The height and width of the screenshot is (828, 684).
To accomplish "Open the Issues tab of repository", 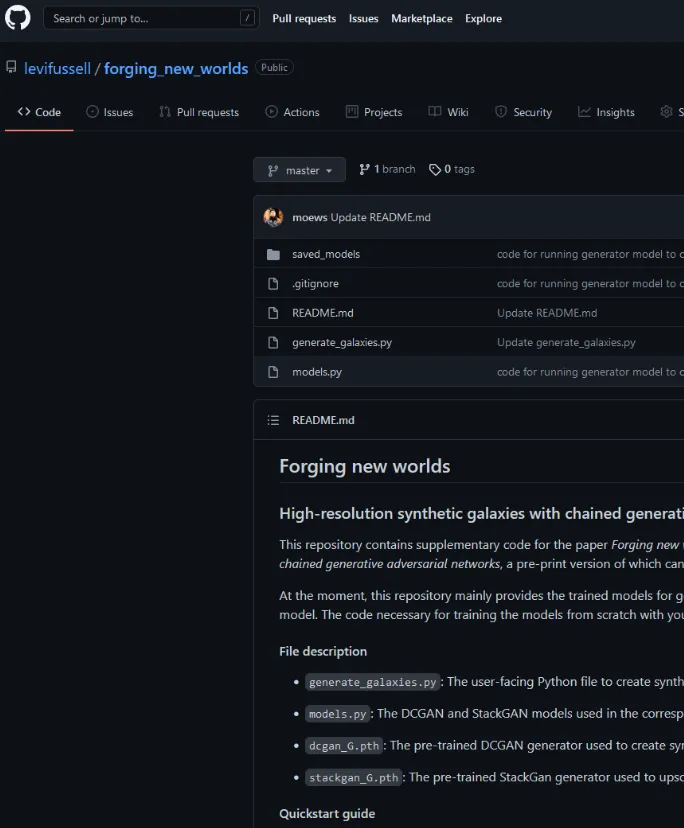I will click(109, 112).
